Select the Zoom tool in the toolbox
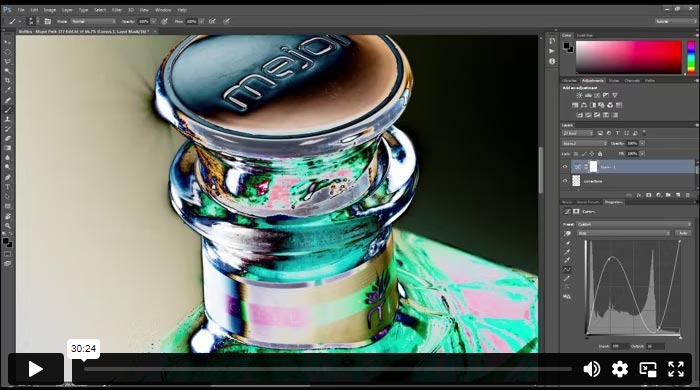Image resolution: width=700 pixels, height=390 pixels. (x=8, y=226)
